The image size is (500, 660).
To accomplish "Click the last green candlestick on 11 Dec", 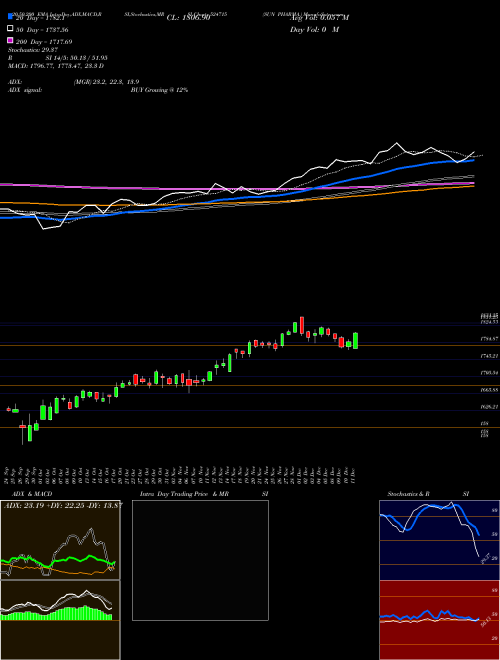I will [x=356, y=341].
